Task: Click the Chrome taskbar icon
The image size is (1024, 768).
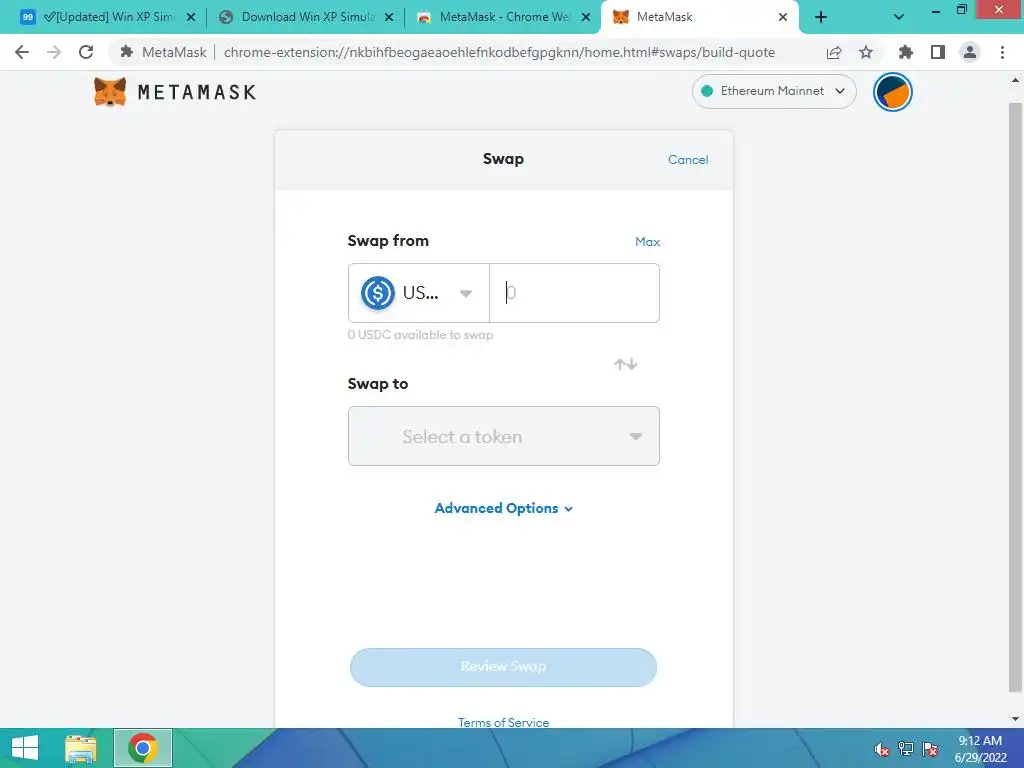Action: click(142, 748)
